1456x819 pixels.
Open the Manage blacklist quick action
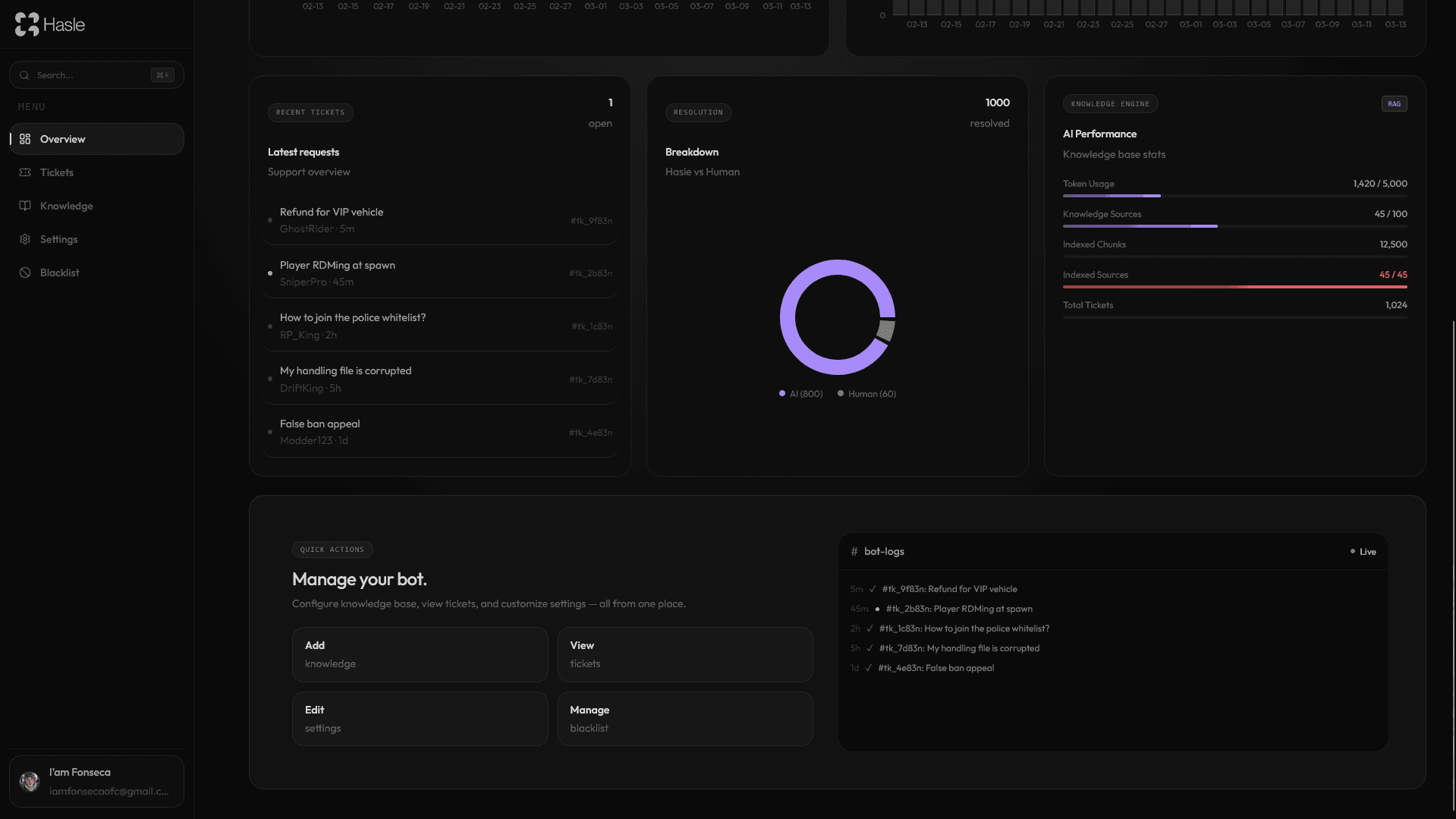(684, 718)
